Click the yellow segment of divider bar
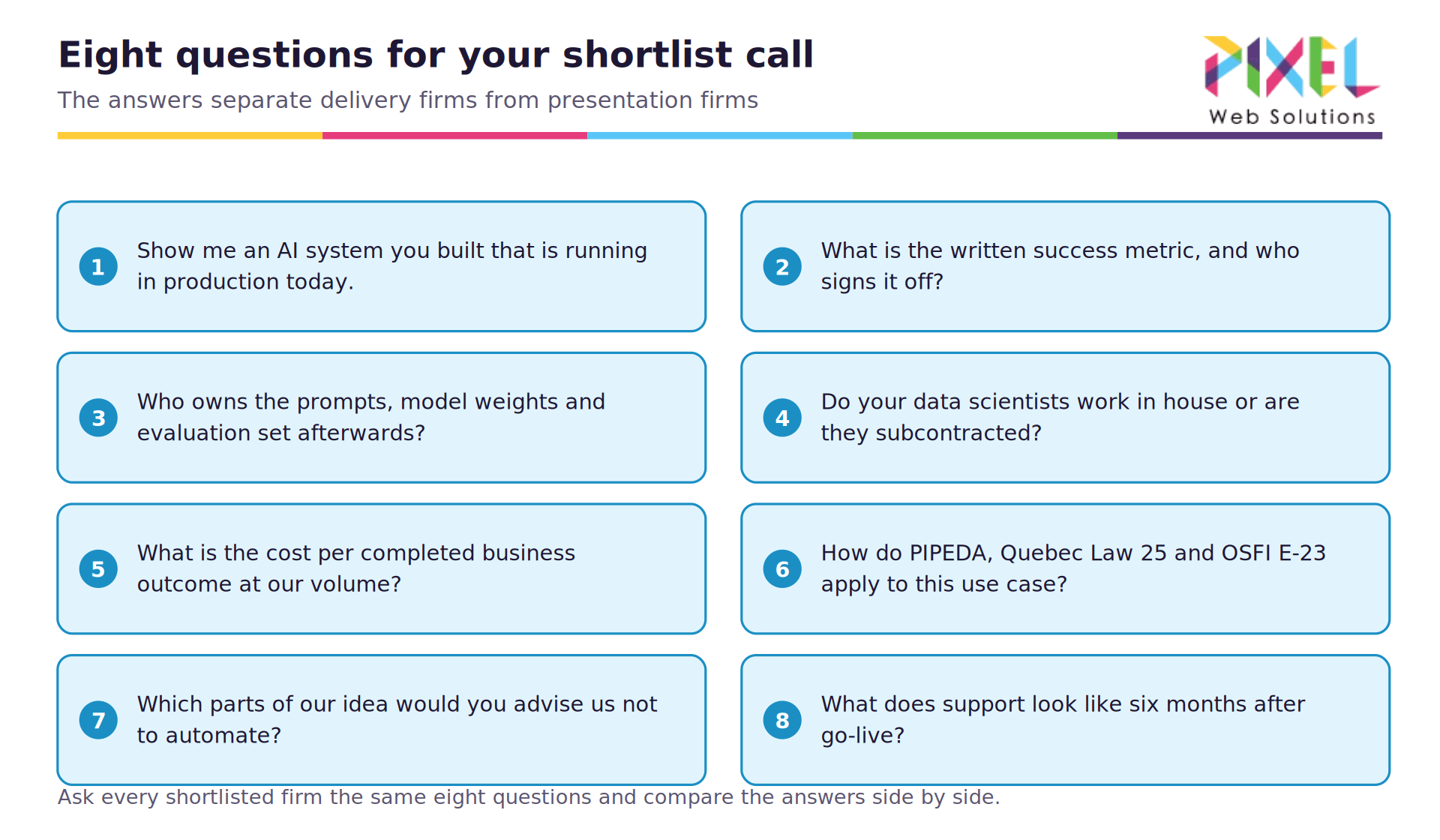Screen dimensions: 1440x840 pos(190,136)
